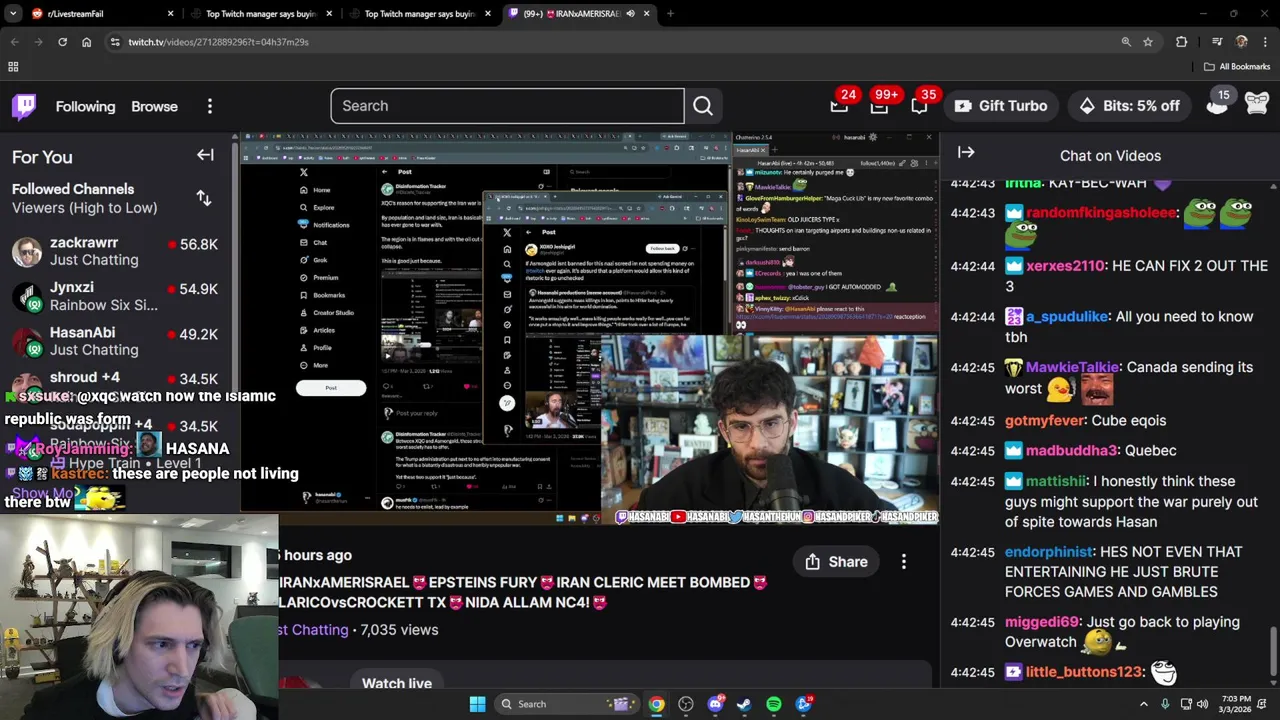The image size is (1280, 720).
Task: Go to the Twitch home logo
Action: click(24, 106)
